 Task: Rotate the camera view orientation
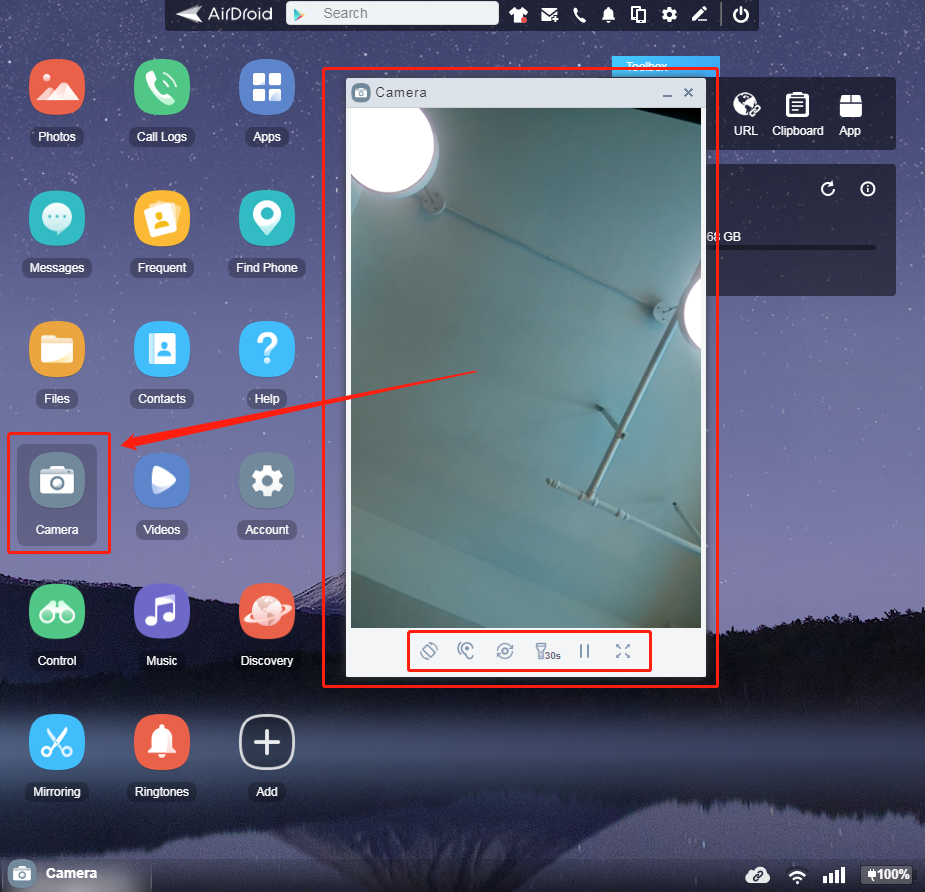(x=428, y=651)
